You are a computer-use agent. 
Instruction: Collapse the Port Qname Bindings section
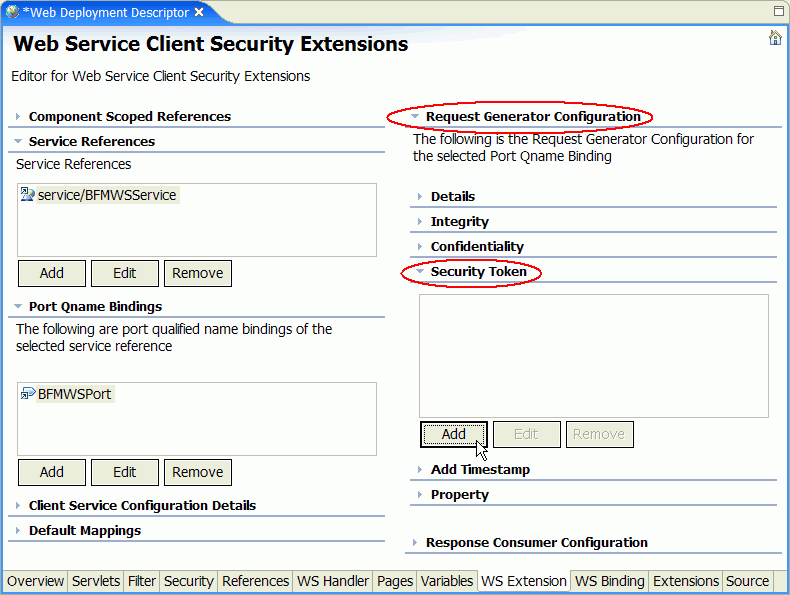[x=18, y=306]
